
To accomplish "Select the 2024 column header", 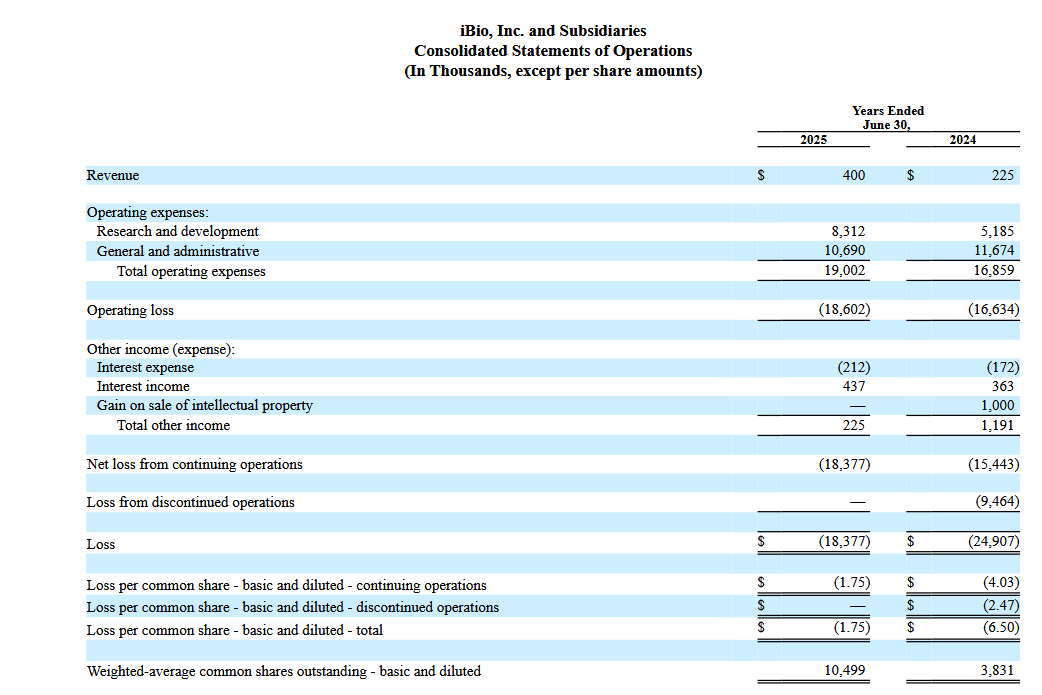I will [962, 140].
